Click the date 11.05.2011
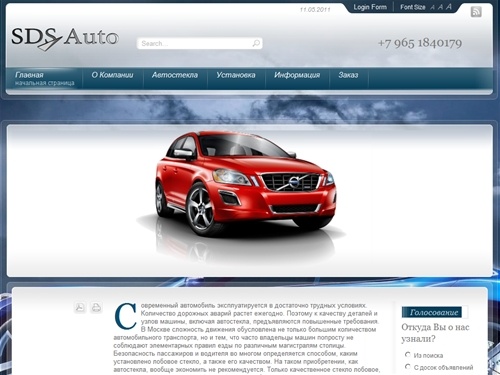The height and width of the screenshot is (375, 500). pyautogui.click(x=315, y=9)
